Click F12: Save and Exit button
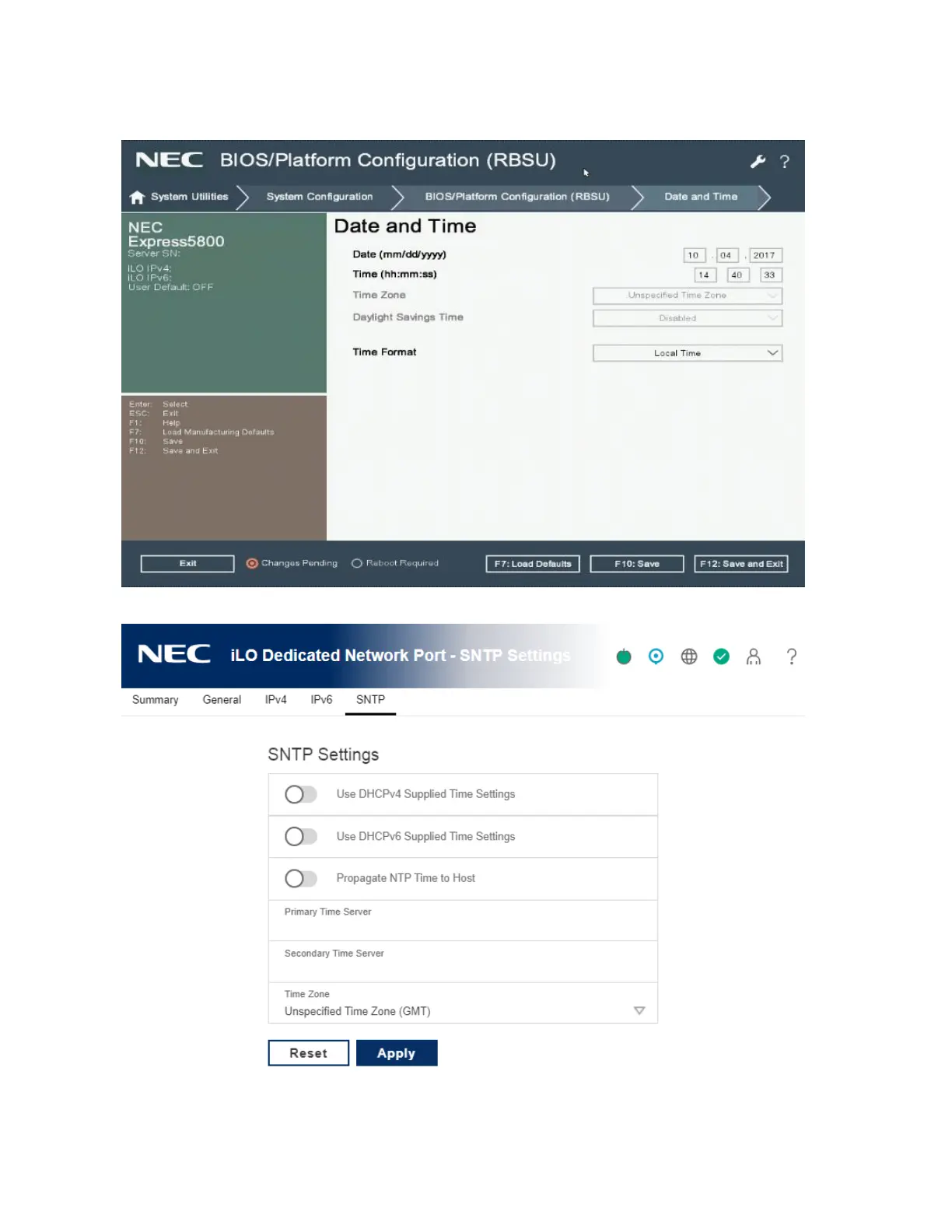The height and width of the screenshot is (1232, 952). (741, 564)
